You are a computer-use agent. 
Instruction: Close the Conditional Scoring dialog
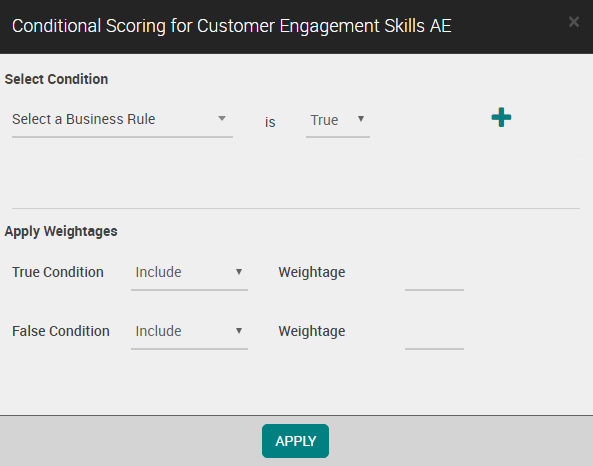click(x=574, y=22)
